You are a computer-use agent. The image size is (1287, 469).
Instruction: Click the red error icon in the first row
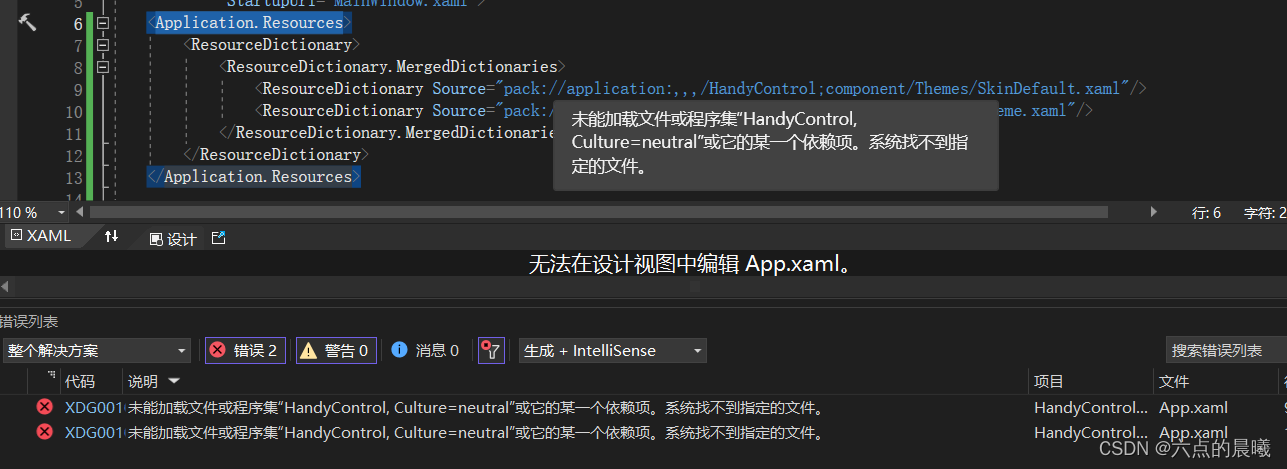(44, 407)
